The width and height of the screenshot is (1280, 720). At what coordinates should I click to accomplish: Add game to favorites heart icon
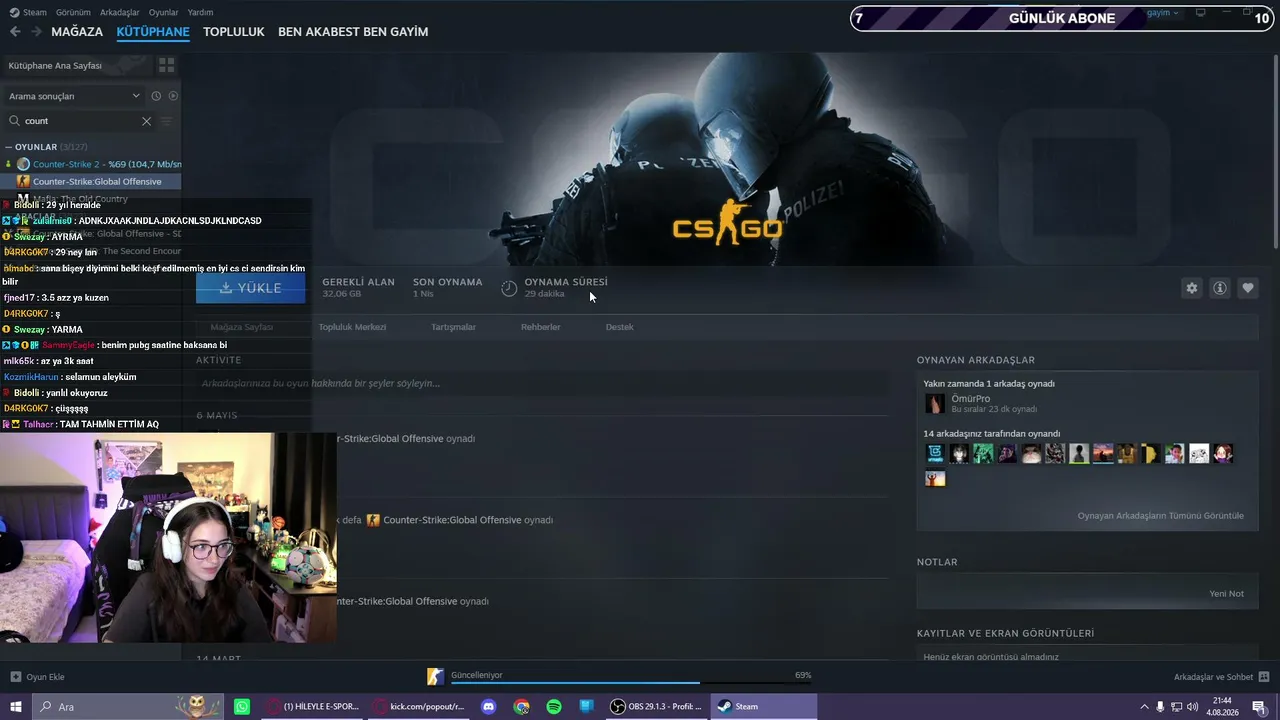(1248, 288)
